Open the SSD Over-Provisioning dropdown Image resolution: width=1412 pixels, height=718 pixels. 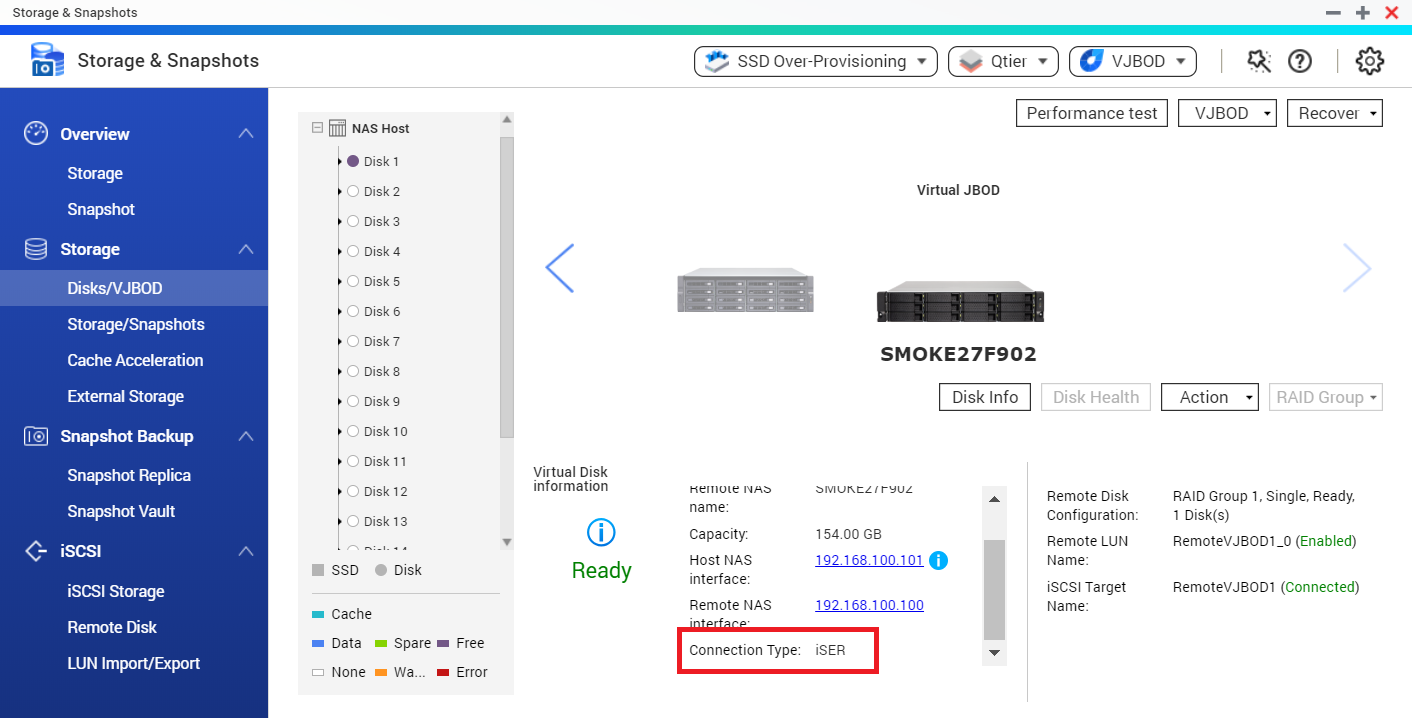(x=815, y=61)
